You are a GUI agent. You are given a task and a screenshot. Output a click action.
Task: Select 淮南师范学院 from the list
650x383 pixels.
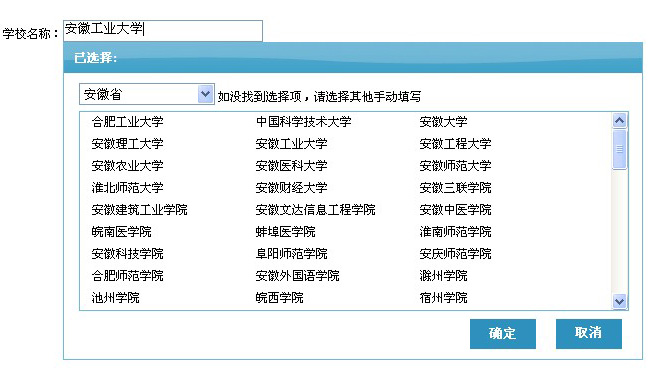click(455, 232)
